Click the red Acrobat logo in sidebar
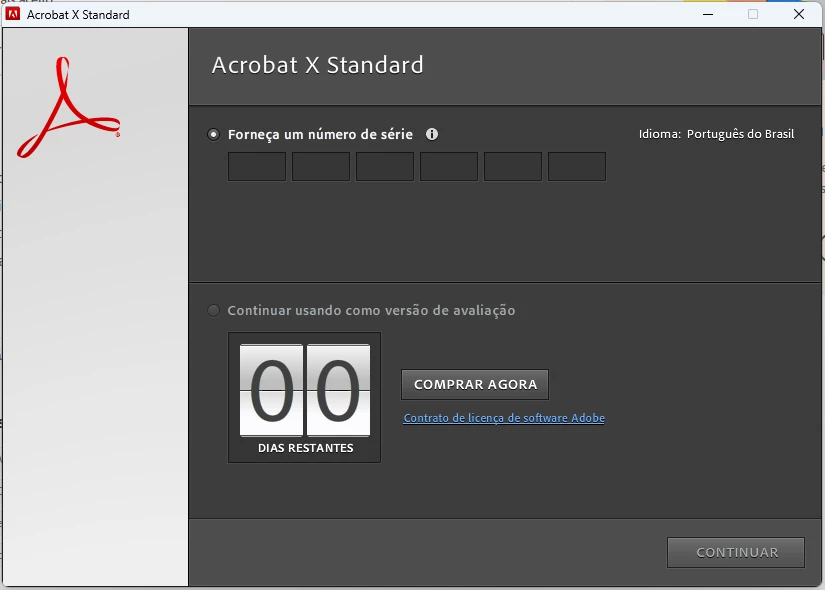This screenshot has width=825, height=590. (x=68, y=107)
